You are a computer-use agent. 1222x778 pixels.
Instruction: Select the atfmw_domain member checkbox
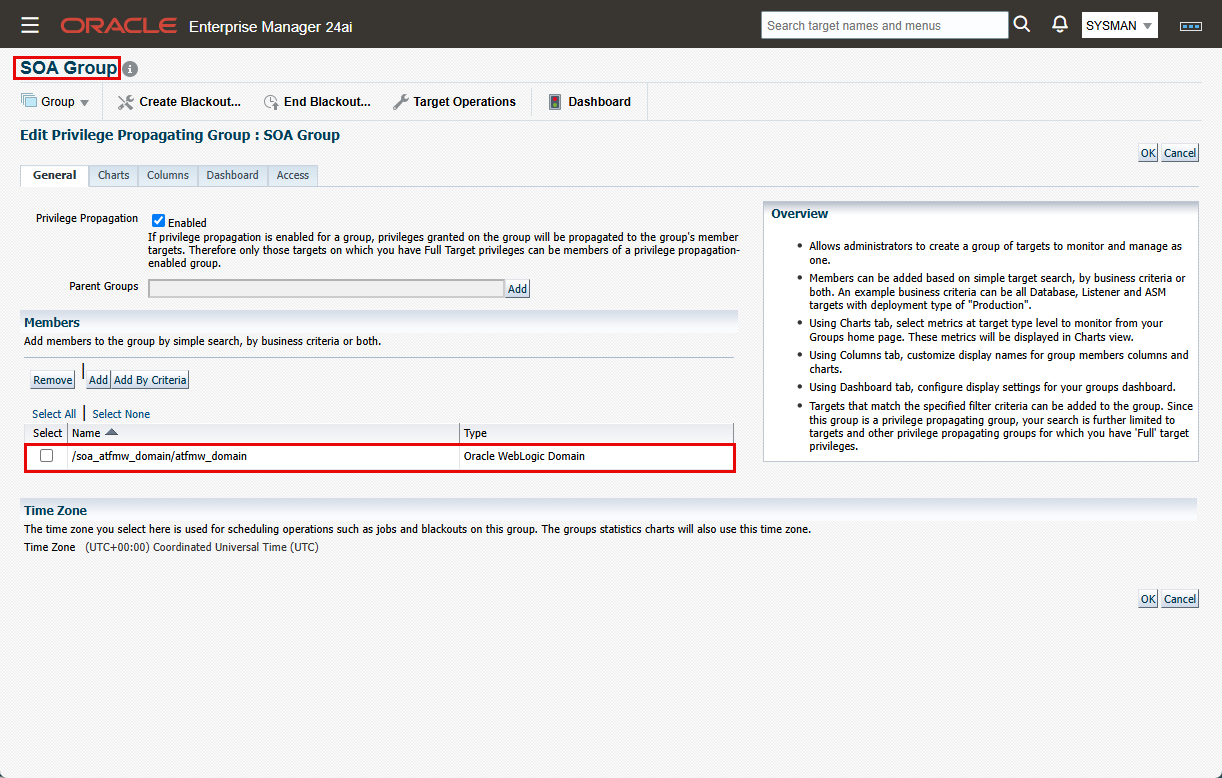46,456
